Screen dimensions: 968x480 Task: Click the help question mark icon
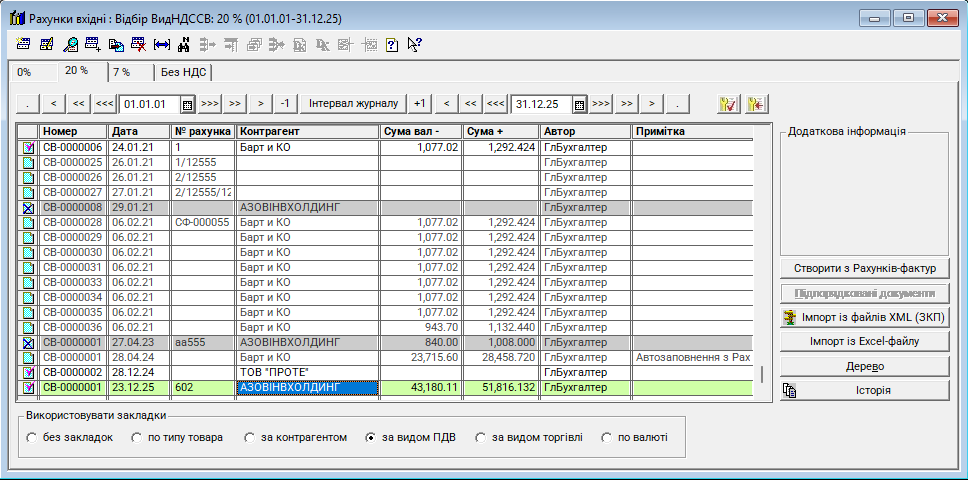392,44
